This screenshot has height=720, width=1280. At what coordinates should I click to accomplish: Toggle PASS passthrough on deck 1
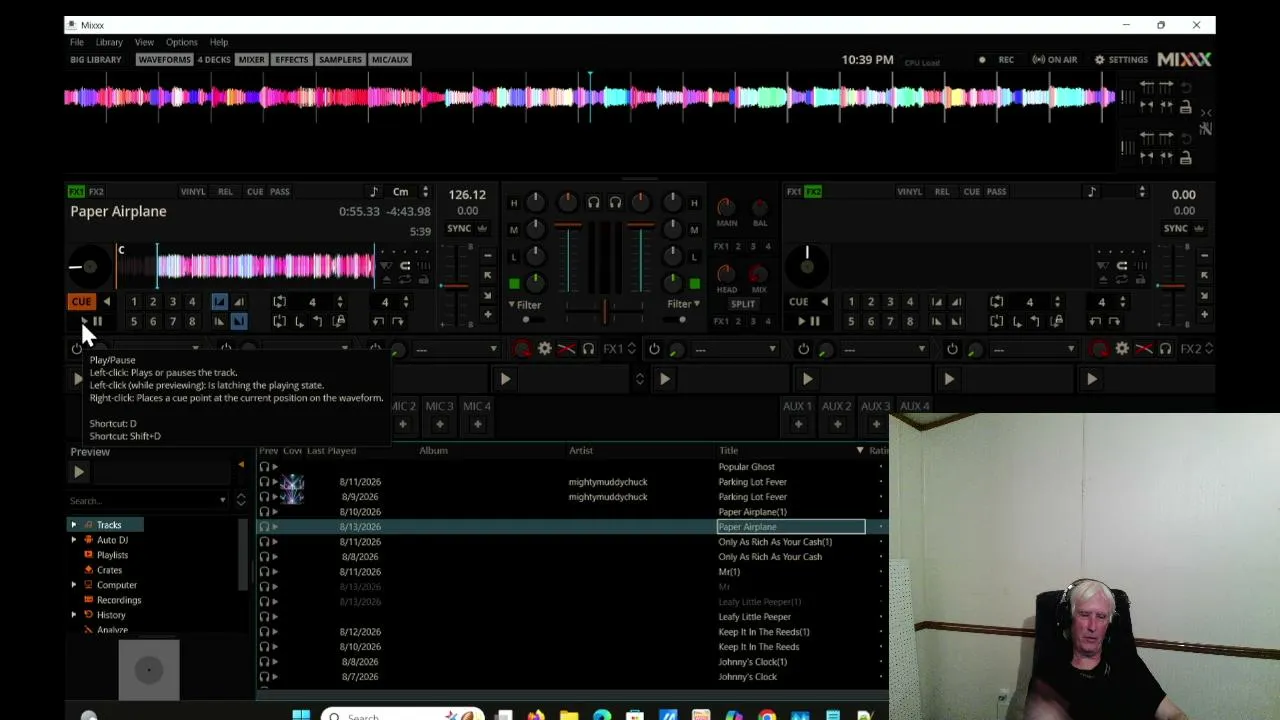(x=280, y=192)
